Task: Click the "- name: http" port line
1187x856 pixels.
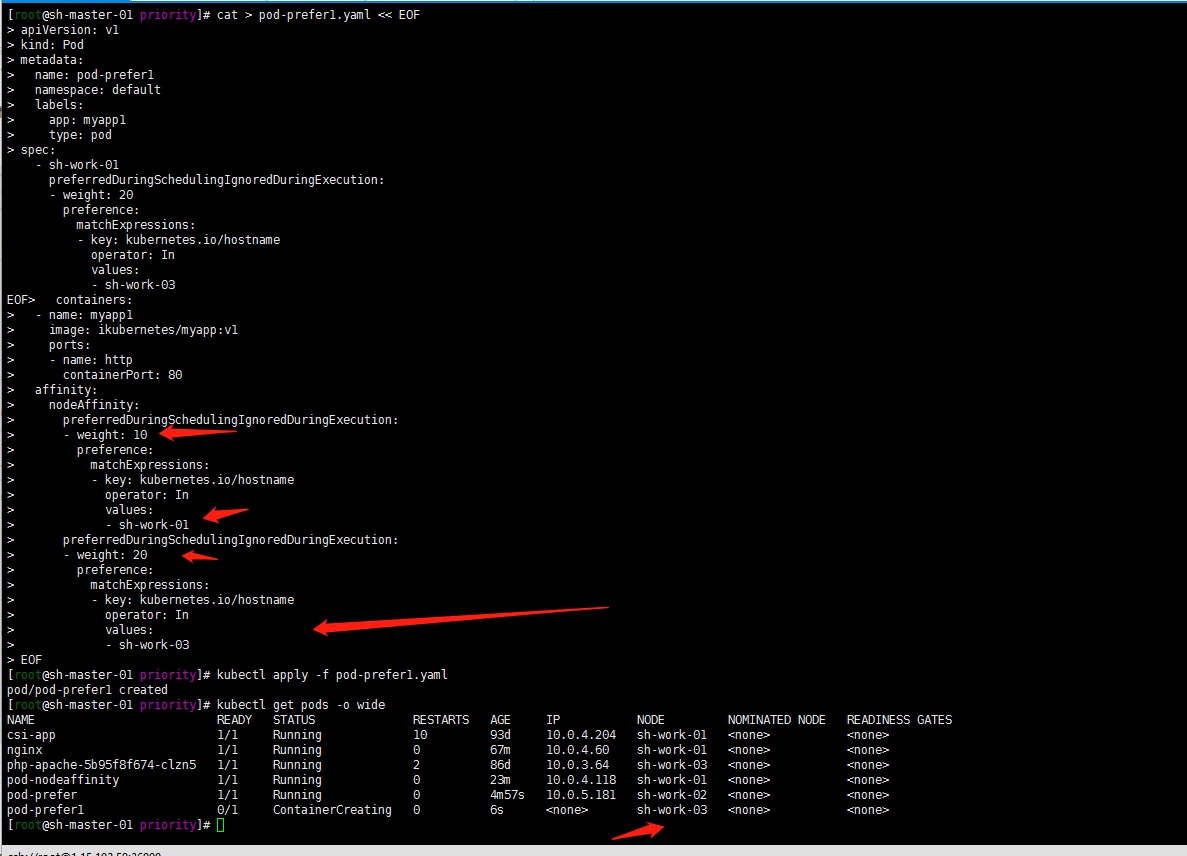Action: [x=91, y=360]
